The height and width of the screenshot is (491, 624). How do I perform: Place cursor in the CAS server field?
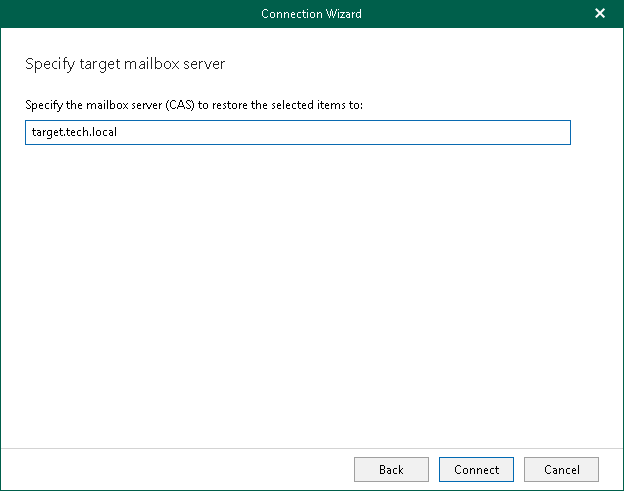tap(297, 132)
